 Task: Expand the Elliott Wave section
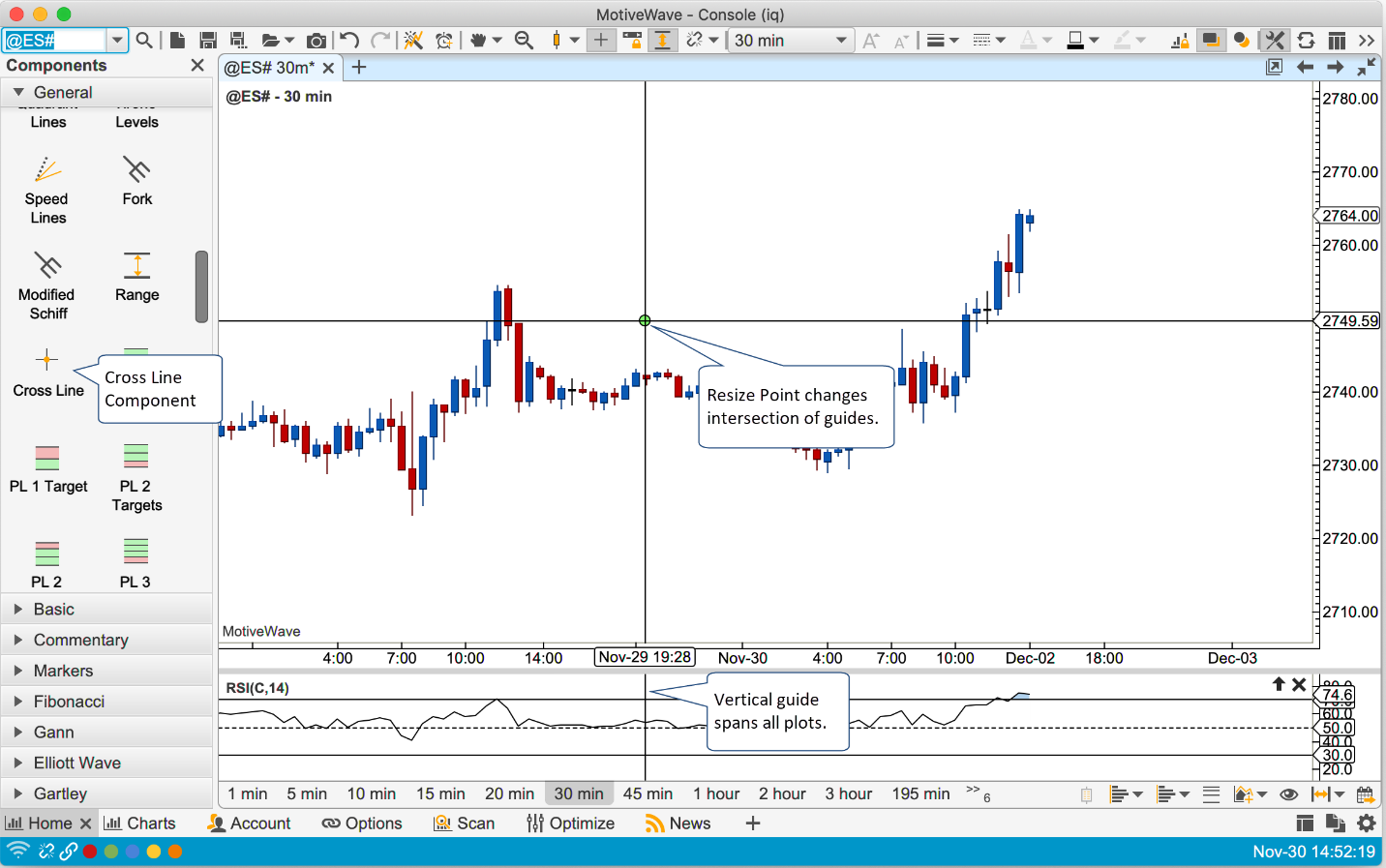76,763
